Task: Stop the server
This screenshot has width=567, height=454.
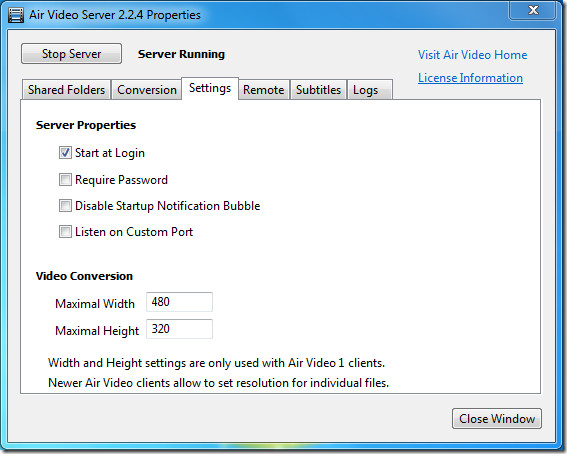Action: pos(71,54)
